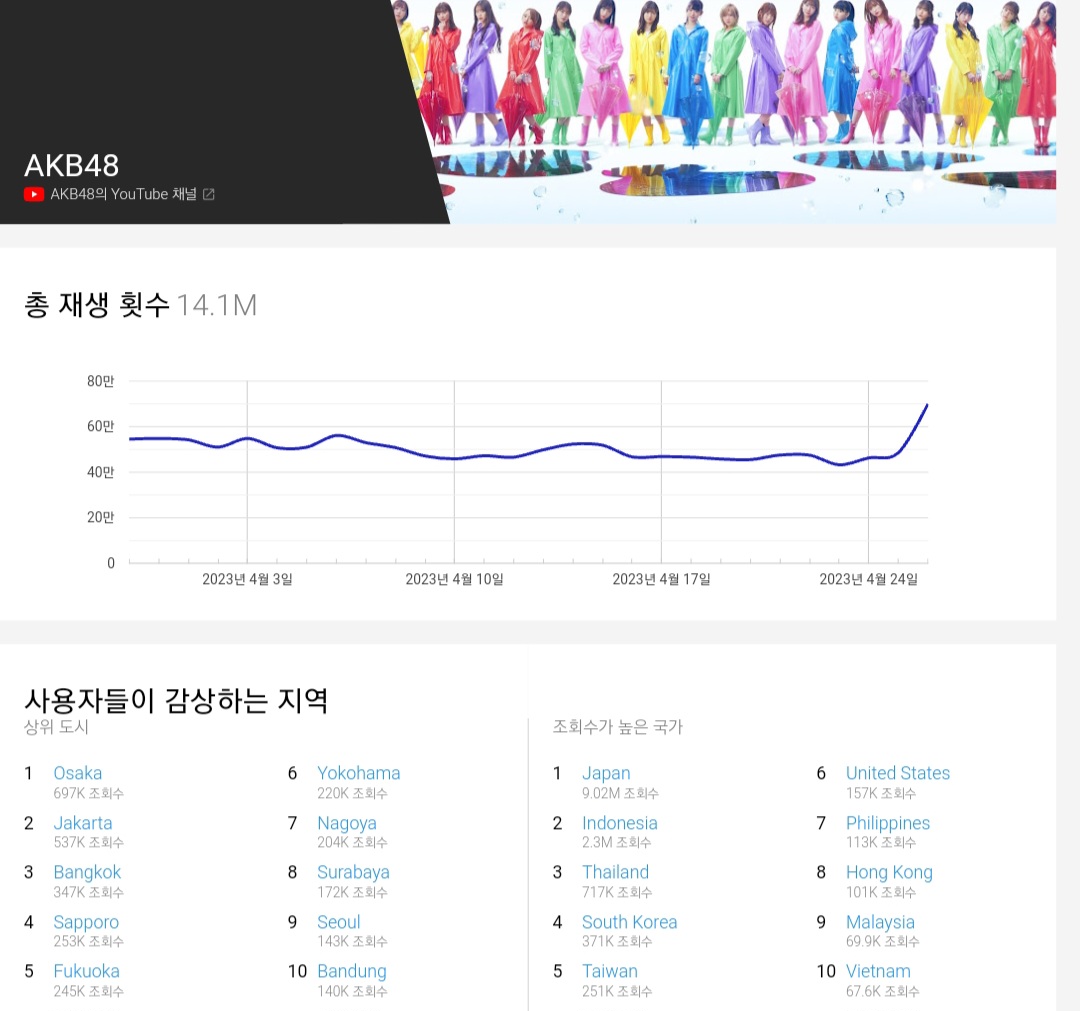
Task: Open the external link icon beside channel name
Action: coord(209,195)
